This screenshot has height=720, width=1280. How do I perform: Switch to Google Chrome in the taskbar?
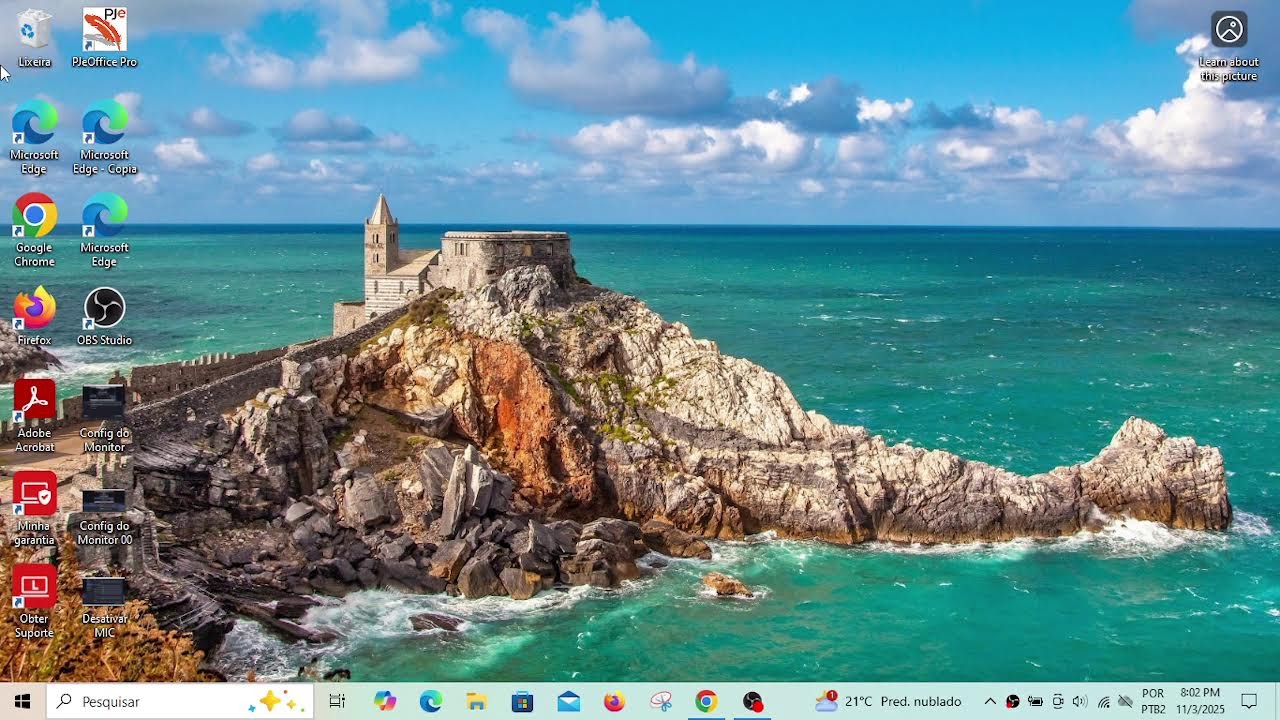pyautogui.click(x=707, y=701)
